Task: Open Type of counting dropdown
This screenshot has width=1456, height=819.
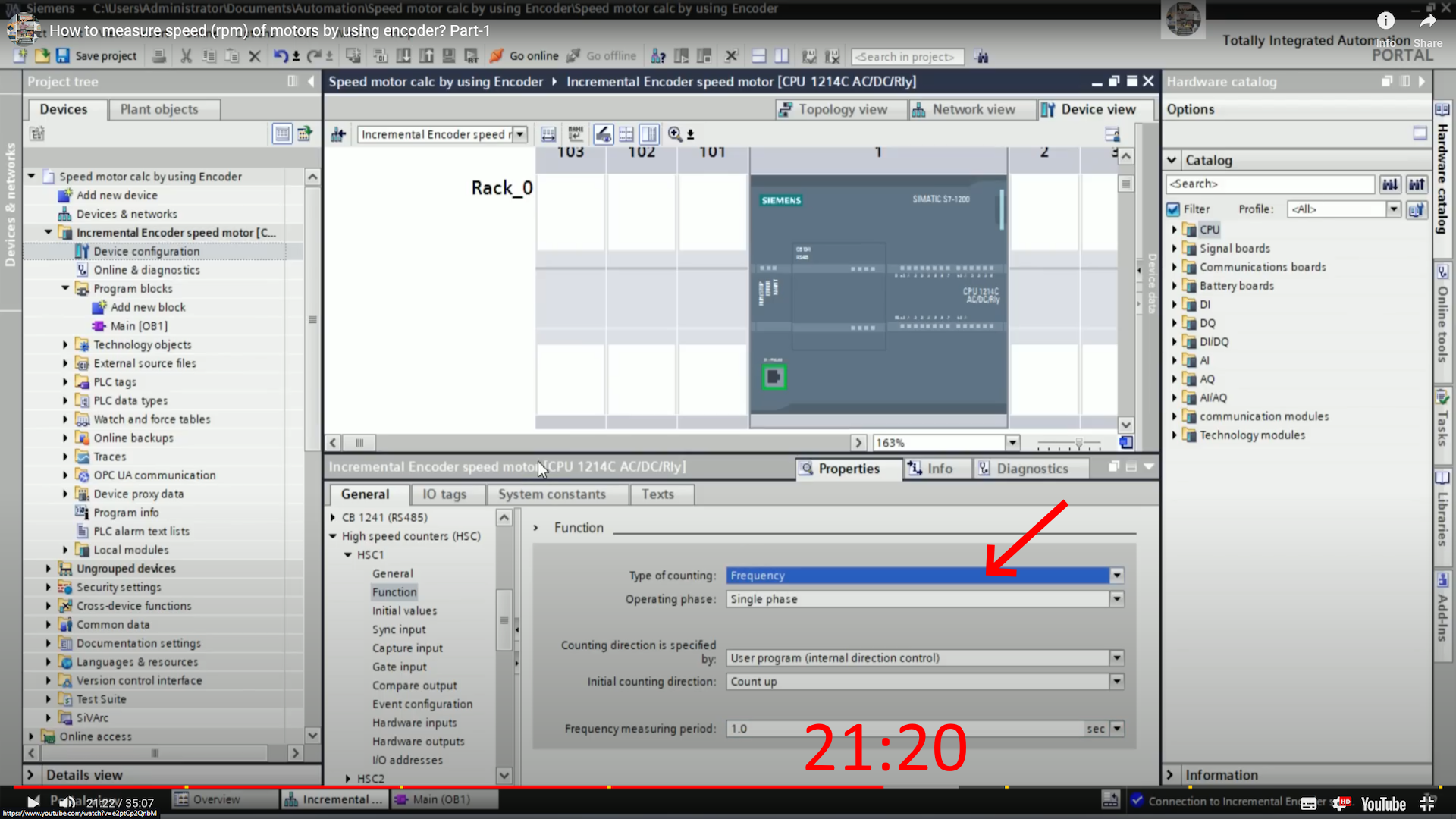Action: [x=1116, y=576]
